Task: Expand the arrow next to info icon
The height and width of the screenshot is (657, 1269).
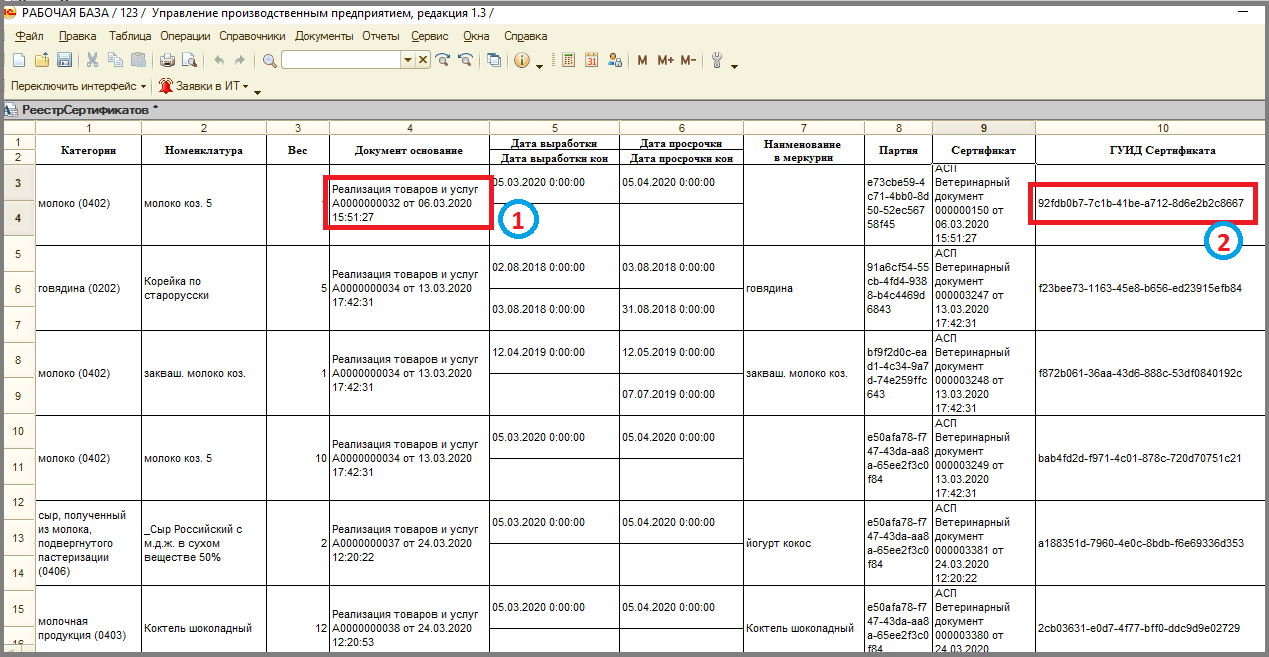Action: 540,66
